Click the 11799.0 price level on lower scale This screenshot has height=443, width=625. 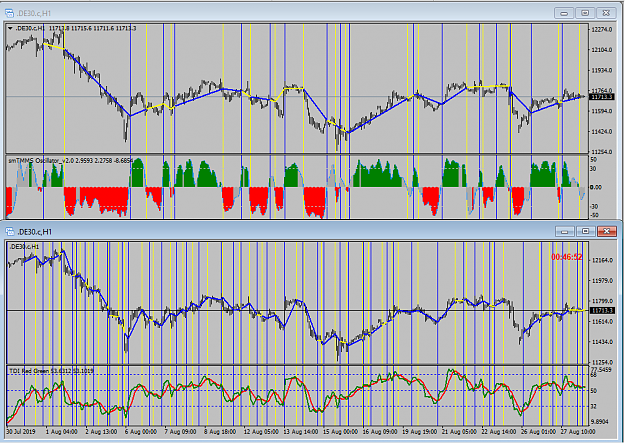602,302
